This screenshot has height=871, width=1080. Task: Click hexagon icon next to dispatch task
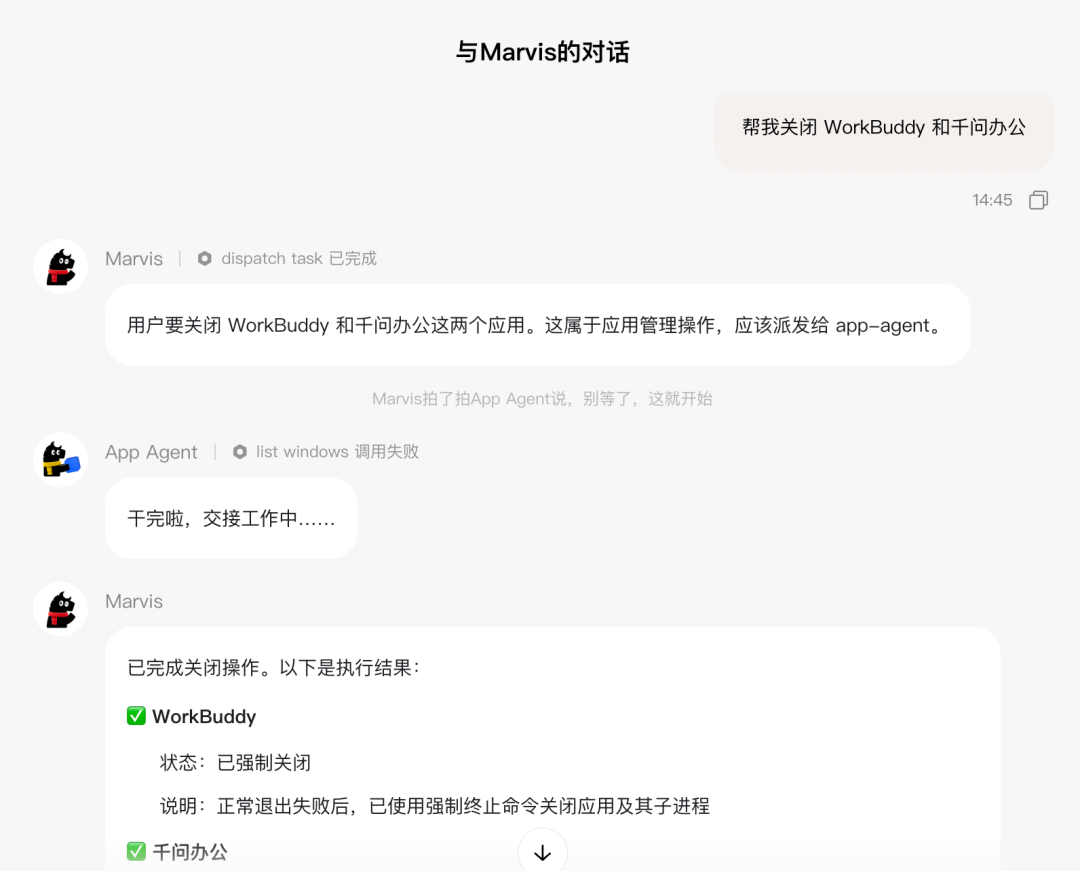point(205,258)
